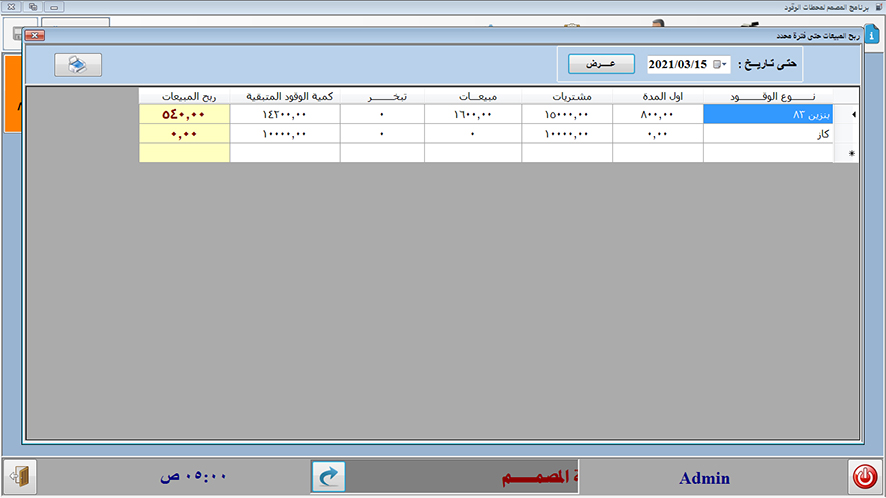Click the مبيعات column header

[x=473, y=97]
